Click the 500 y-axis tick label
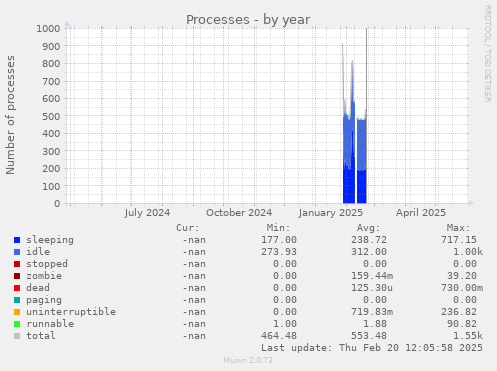 tap(51, 116)
